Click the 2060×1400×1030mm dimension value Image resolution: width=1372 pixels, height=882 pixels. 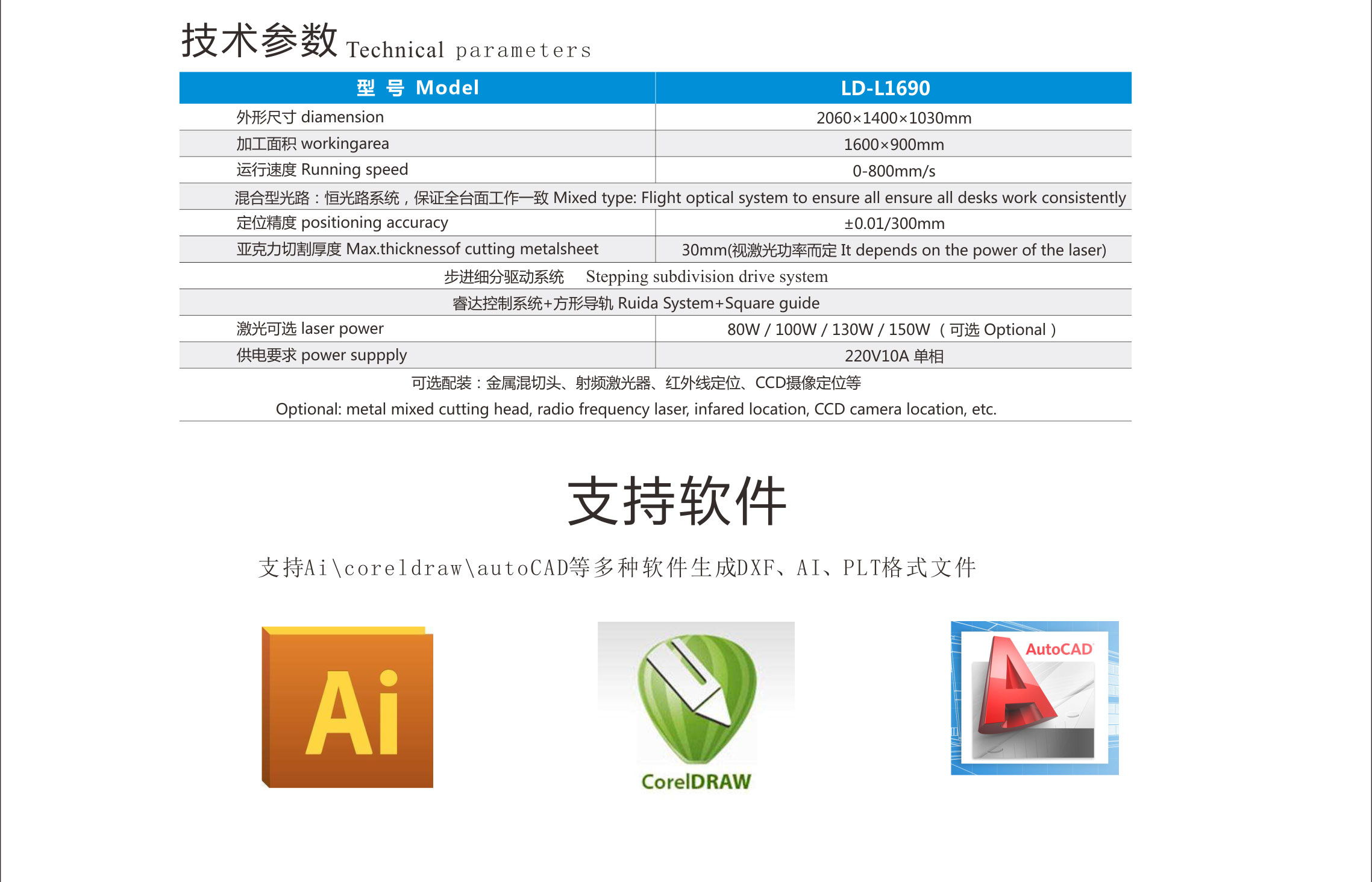(x=894, y=118)
